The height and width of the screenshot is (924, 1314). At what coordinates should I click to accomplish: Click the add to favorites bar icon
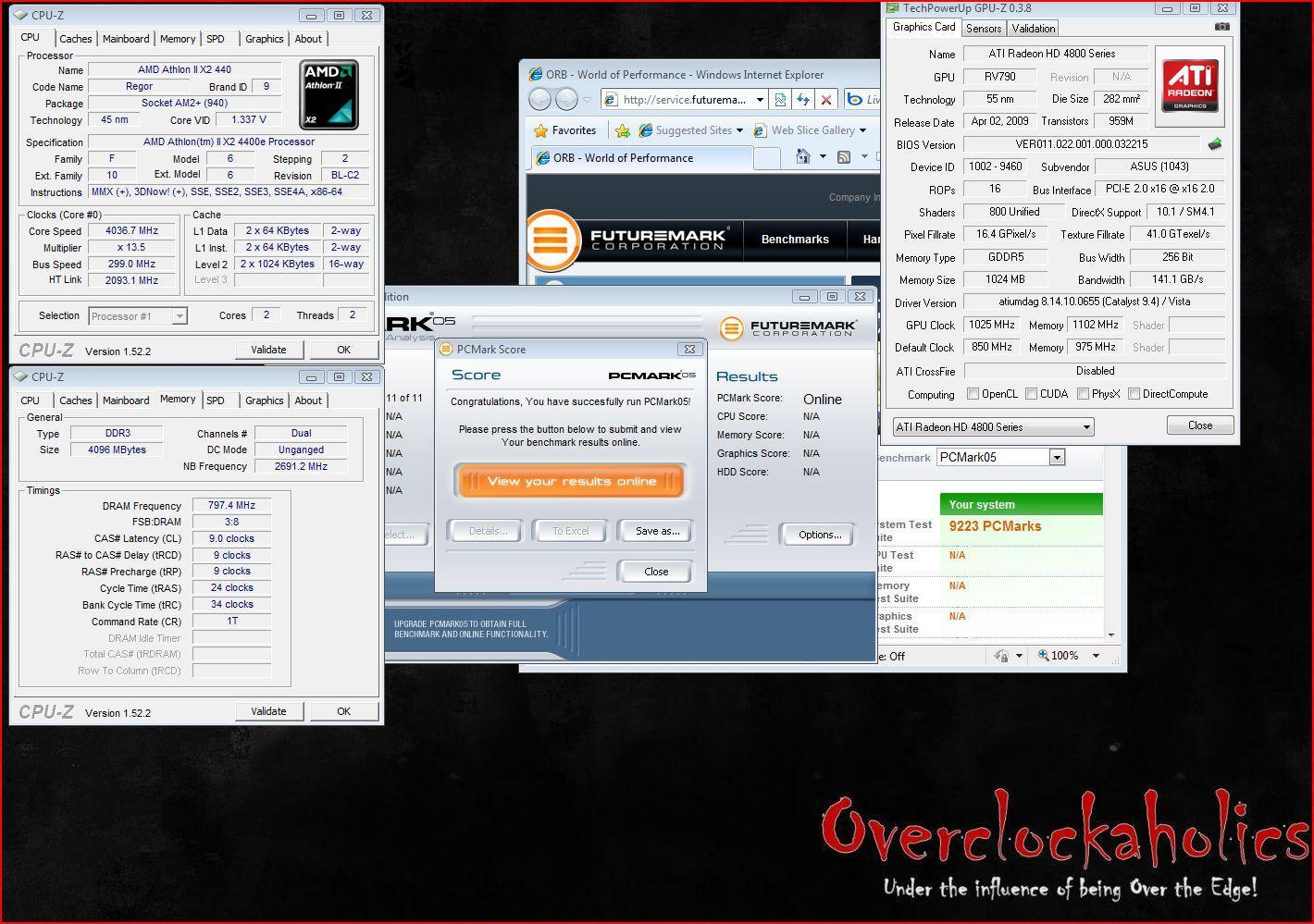click(x=623, y=130)
